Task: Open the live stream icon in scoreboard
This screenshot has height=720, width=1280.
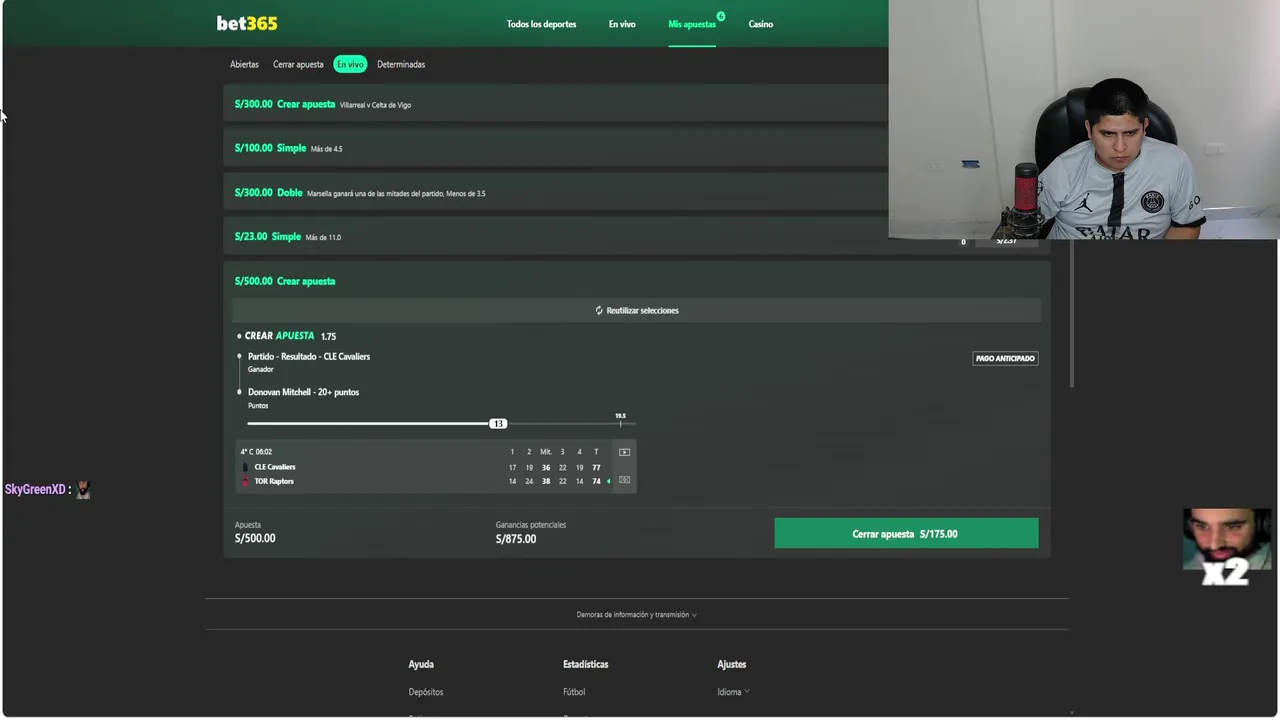Action: tap(624, 452)
